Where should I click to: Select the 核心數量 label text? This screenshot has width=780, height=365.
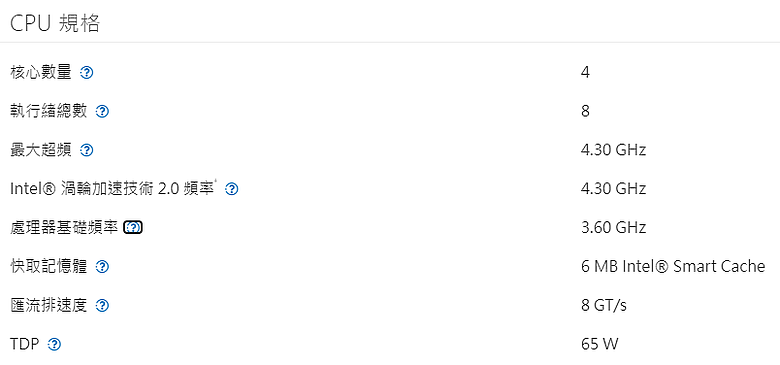(x=41, y=73)
